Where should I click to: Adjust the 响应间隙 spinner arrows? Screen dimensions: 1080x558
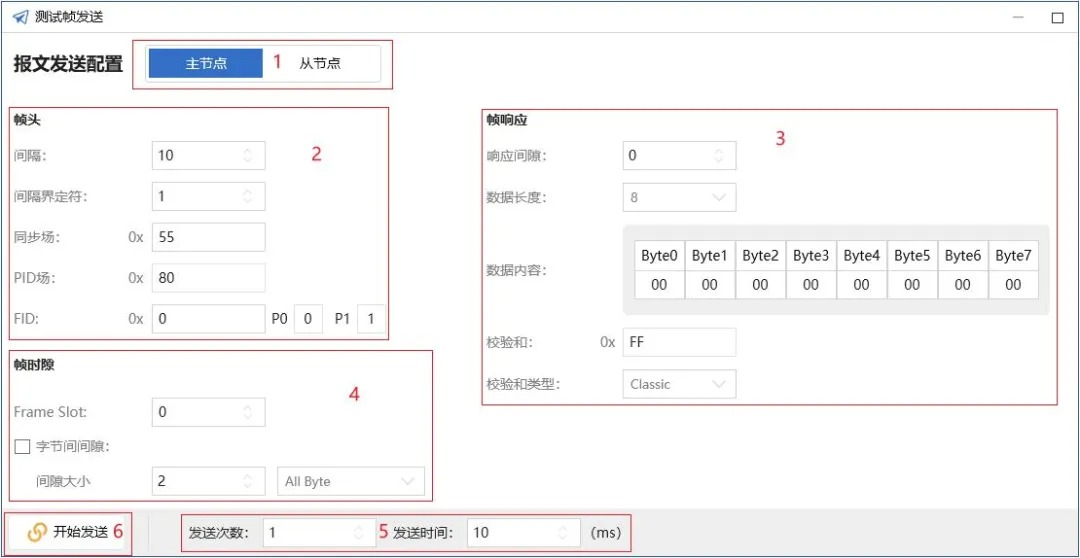coord(718,156)
